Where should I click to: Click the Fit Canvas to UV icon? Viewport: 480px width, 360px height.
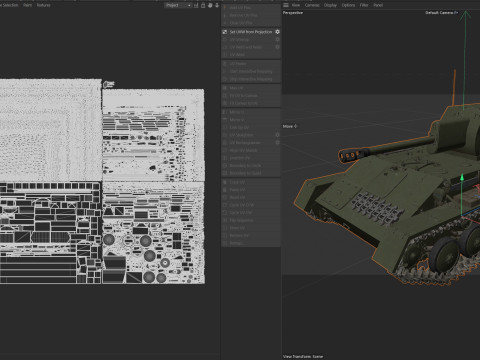225,103
